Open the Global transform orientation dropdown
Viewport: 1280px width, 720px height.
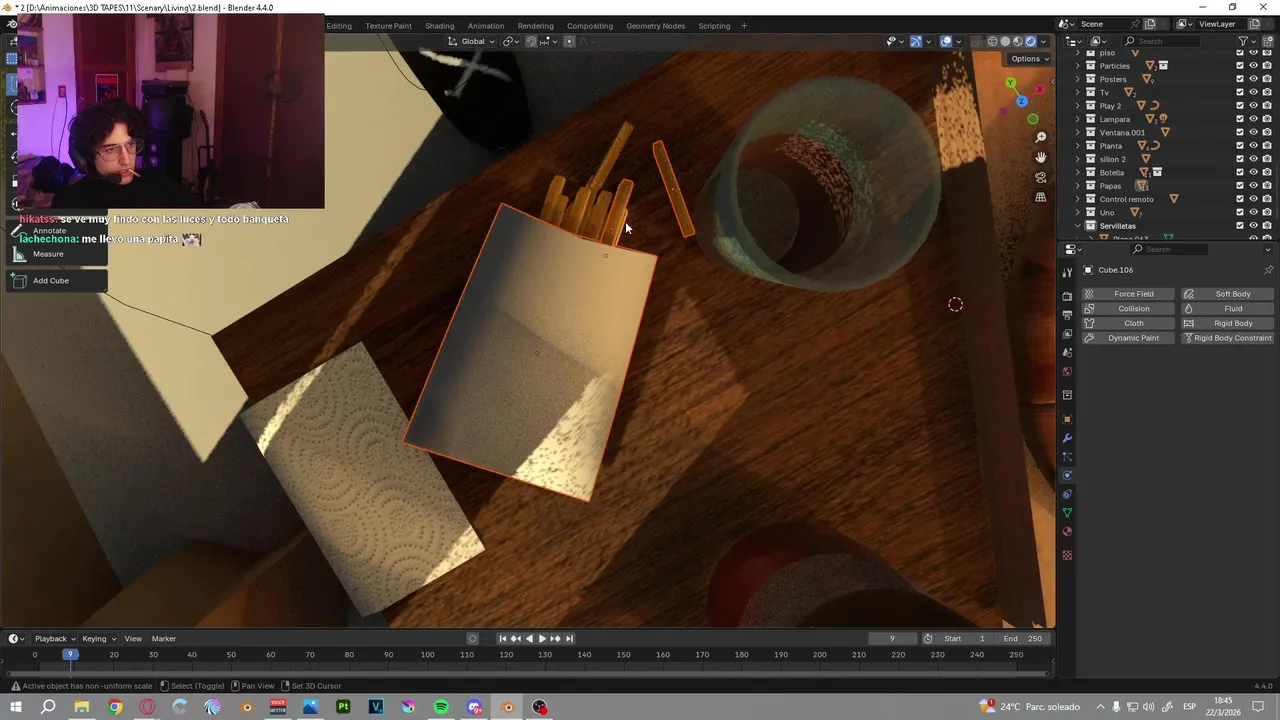[471, 41]
